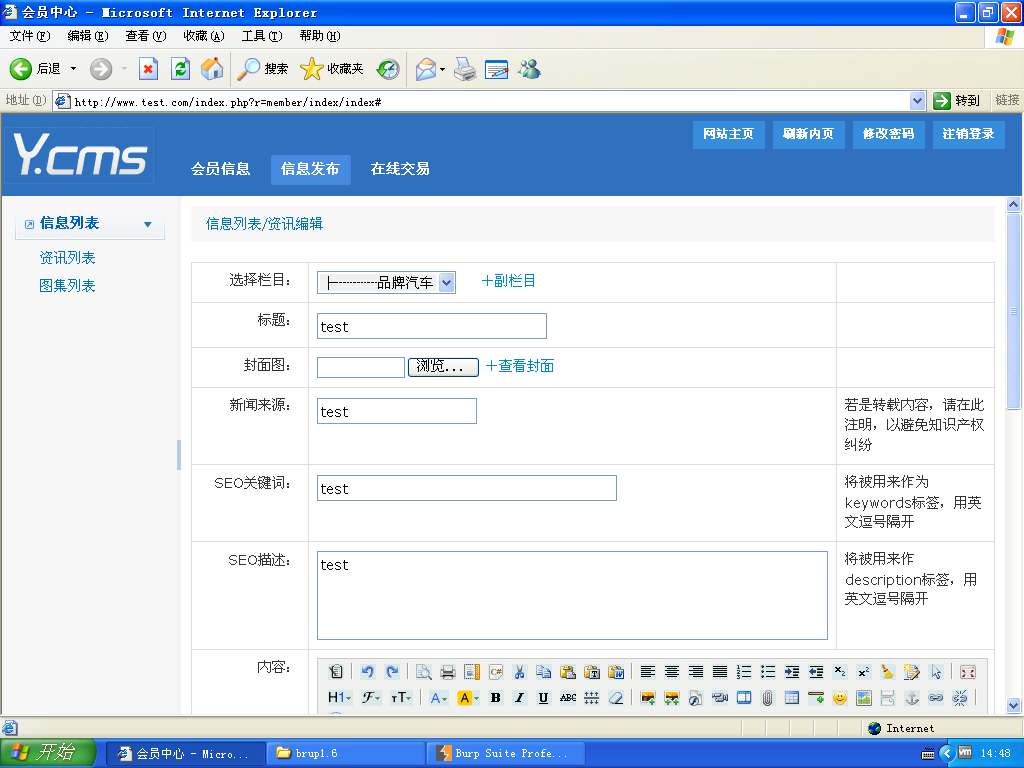Insert program code with the C# icon
The image size is (1024, 768).
496,671
